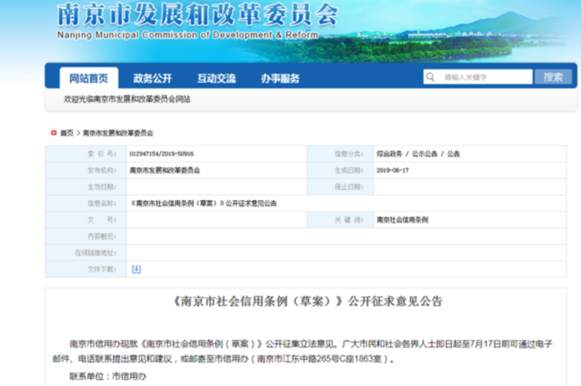This screenshot has width=581, height=386.
Task: Select the index number value cell
Action: click(x=162, y=154)
